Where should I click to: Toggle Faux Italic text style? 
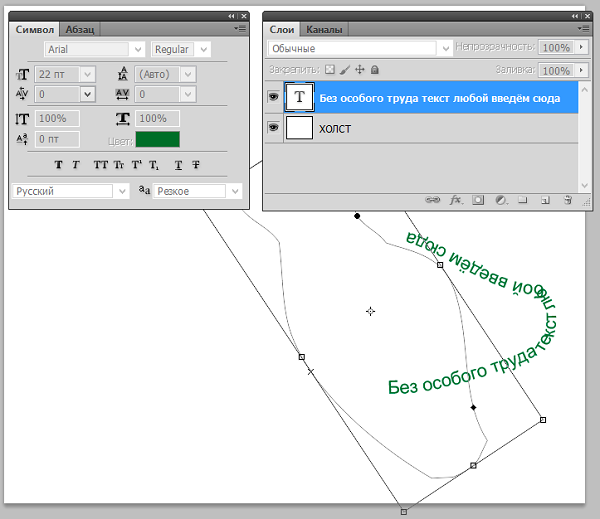tap(76, 165)
